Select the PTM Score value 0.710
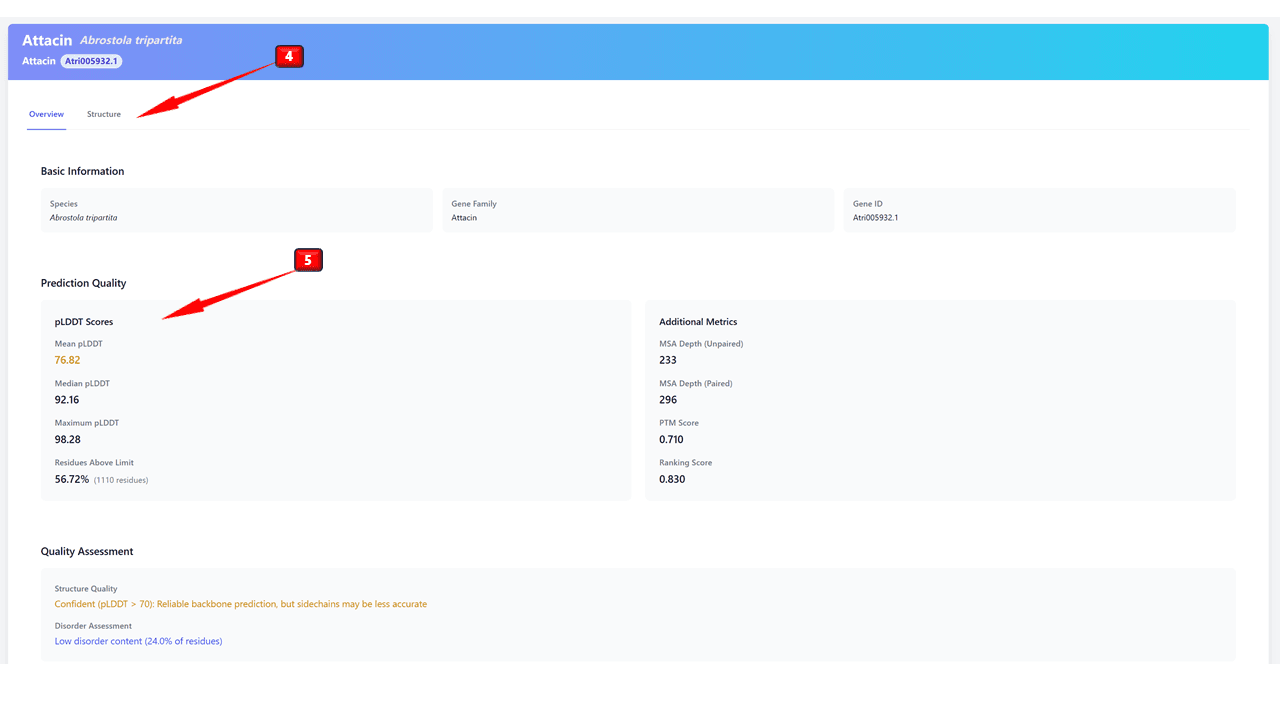Image resolution: width=1280 pixels, height=720 pixels. (671, 439)
